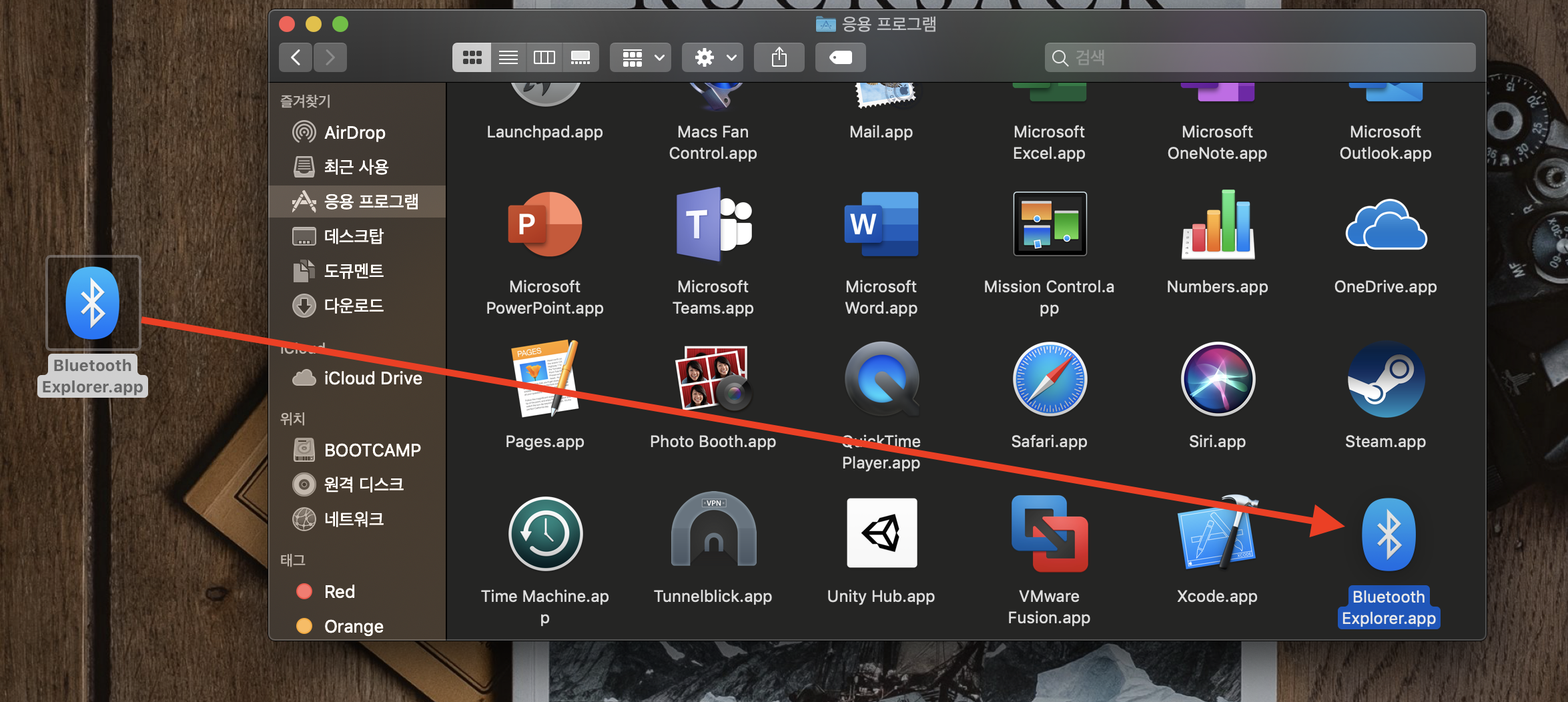Open 네트워크 in the sidebar

pyautogui.click(x=357, y=519)
